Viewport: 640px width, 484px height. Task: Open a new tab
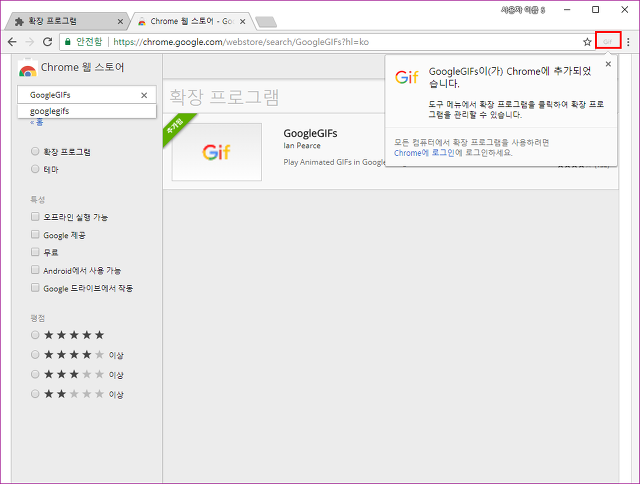coord(266,22)
